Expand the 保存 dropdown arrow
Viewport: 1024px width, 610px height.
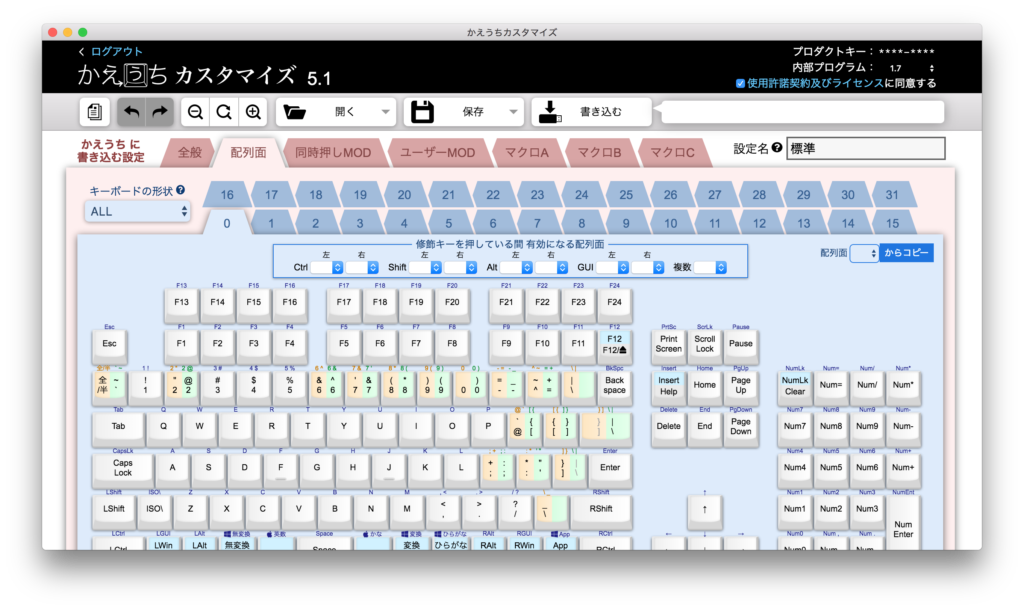click(x=513, y=112)
